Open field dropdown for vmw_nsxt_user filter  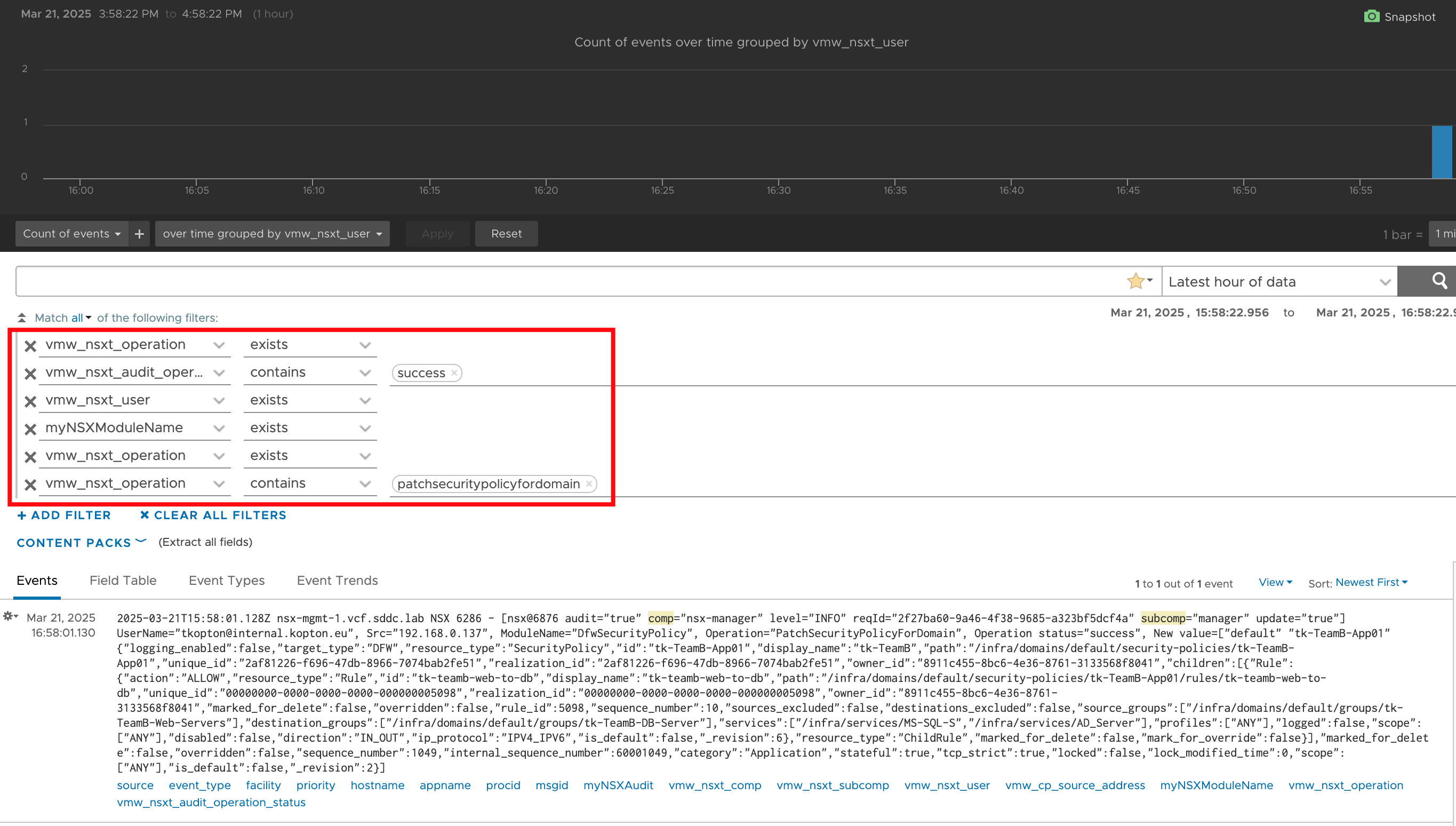[135, 401]
